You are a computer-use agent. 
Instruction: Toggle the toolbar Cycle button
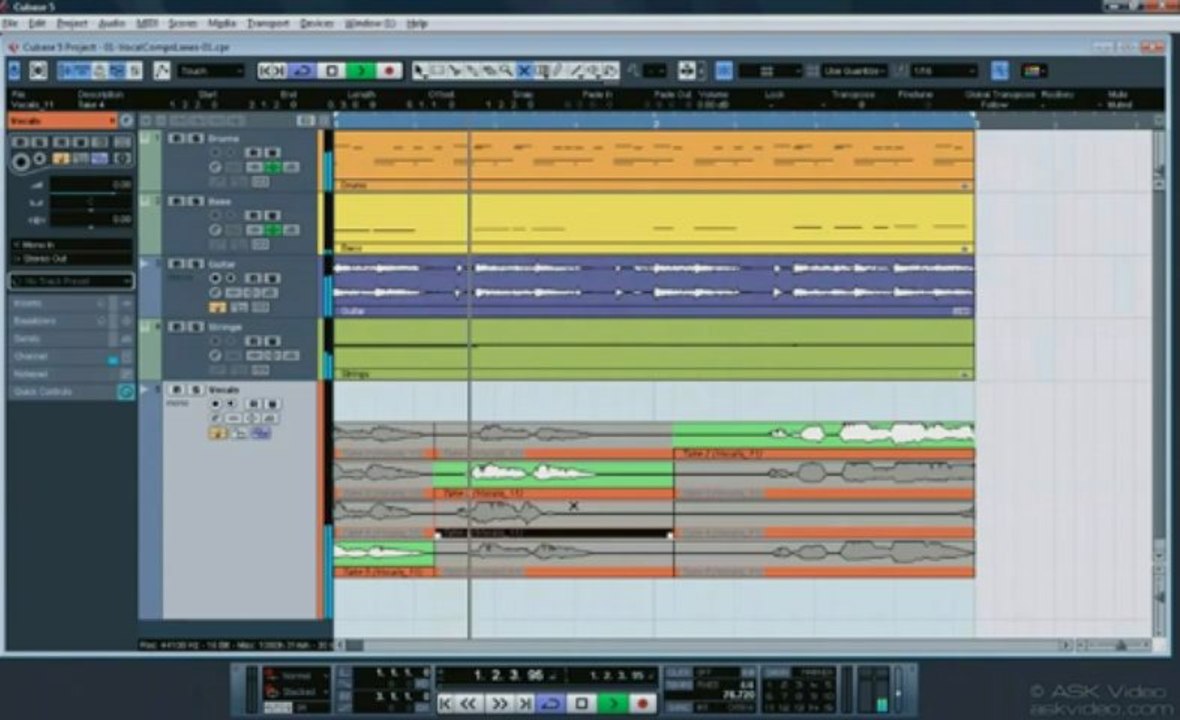[x=303, y=71]
